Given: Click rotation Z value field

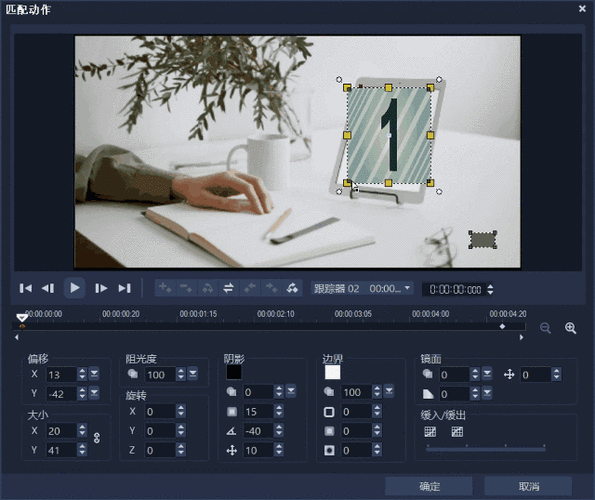Looking at the screenshot, I should 160,450.
